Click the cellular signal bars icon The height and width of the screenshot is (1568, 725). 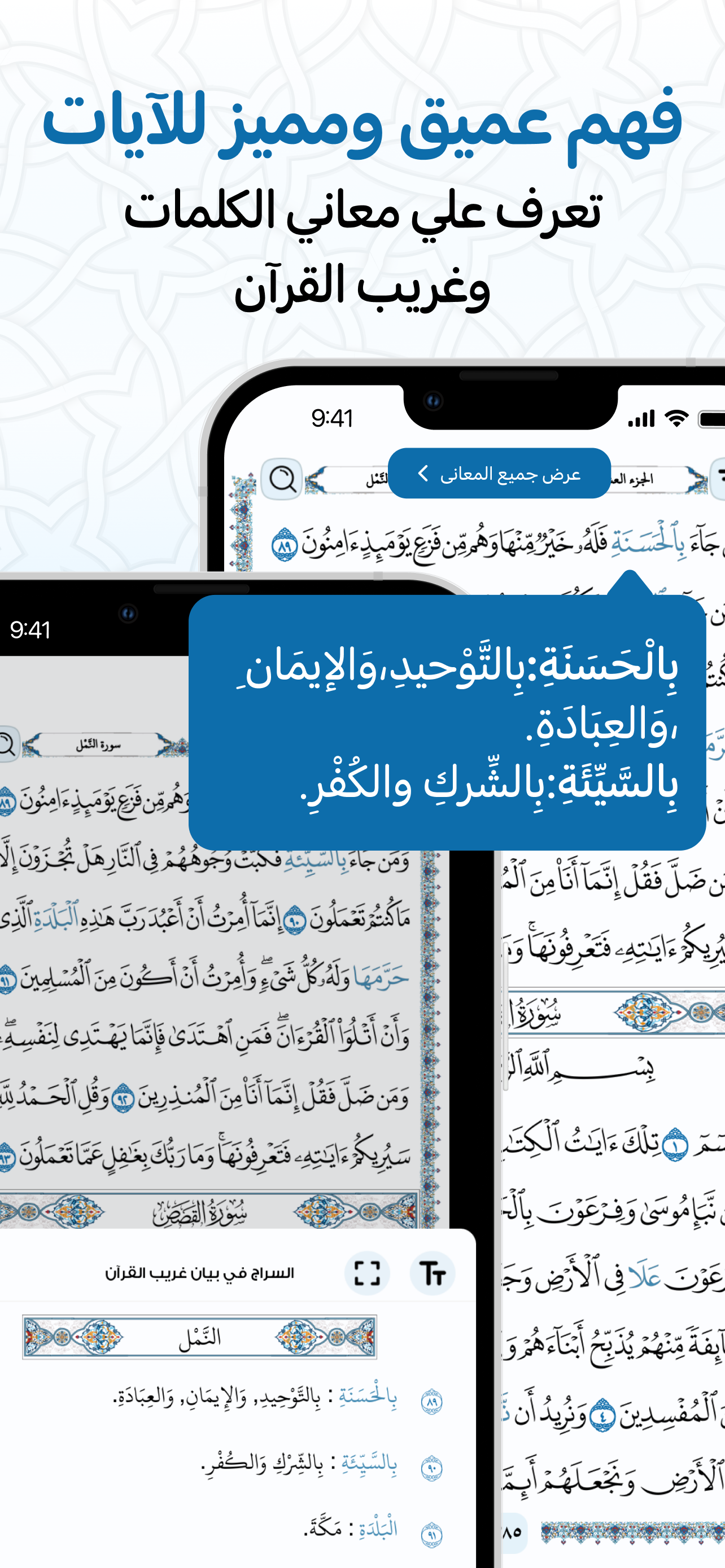641,419
